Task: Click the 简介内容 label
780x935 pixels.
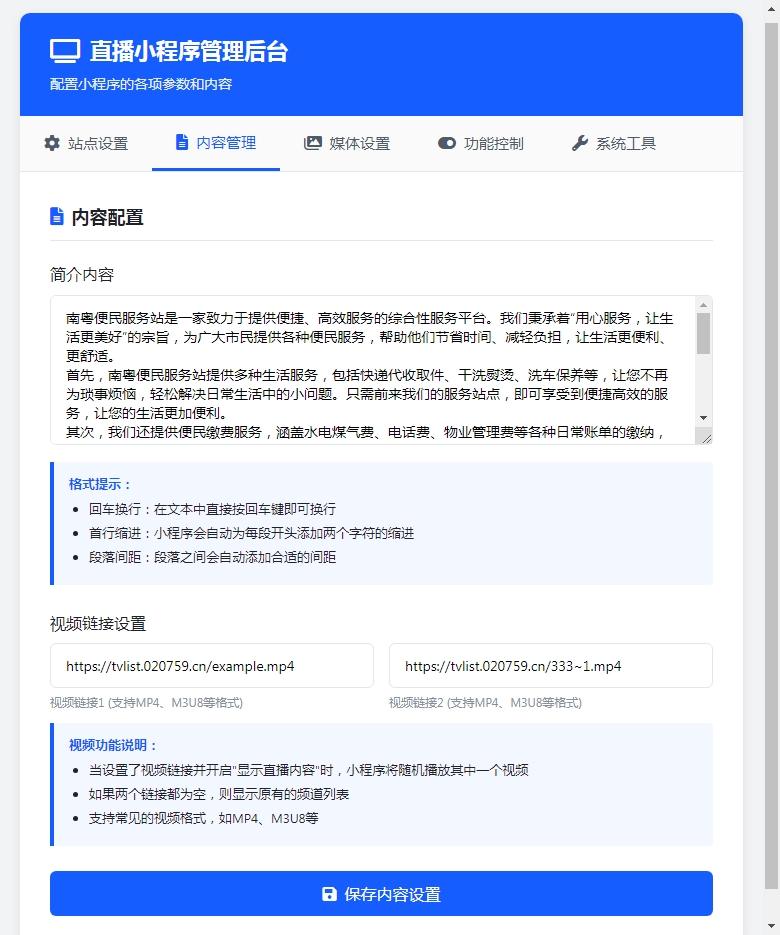Action: click(82, 274)
